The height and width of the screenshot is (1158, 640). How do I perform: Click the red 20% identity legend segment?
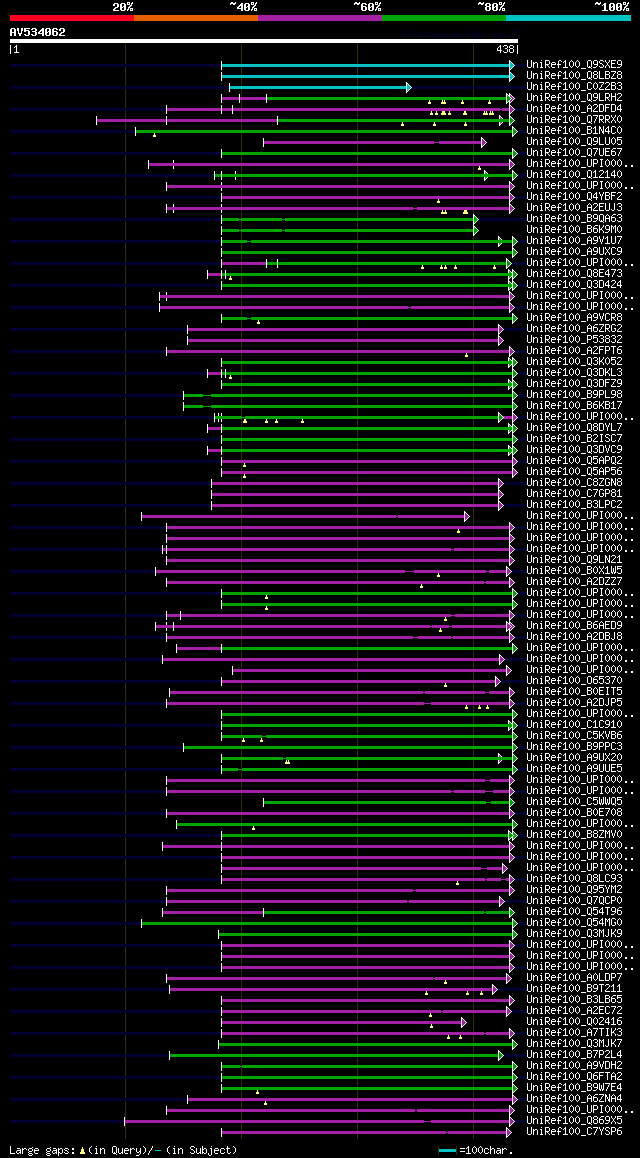[x=72, y=17]
